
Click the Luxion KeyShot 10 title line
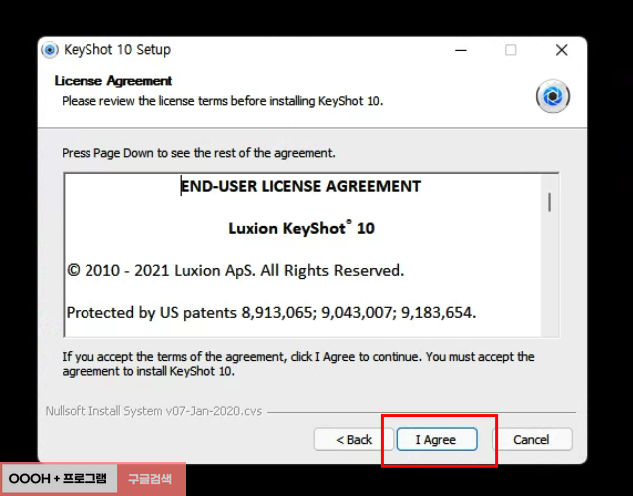tap(302, 228)
